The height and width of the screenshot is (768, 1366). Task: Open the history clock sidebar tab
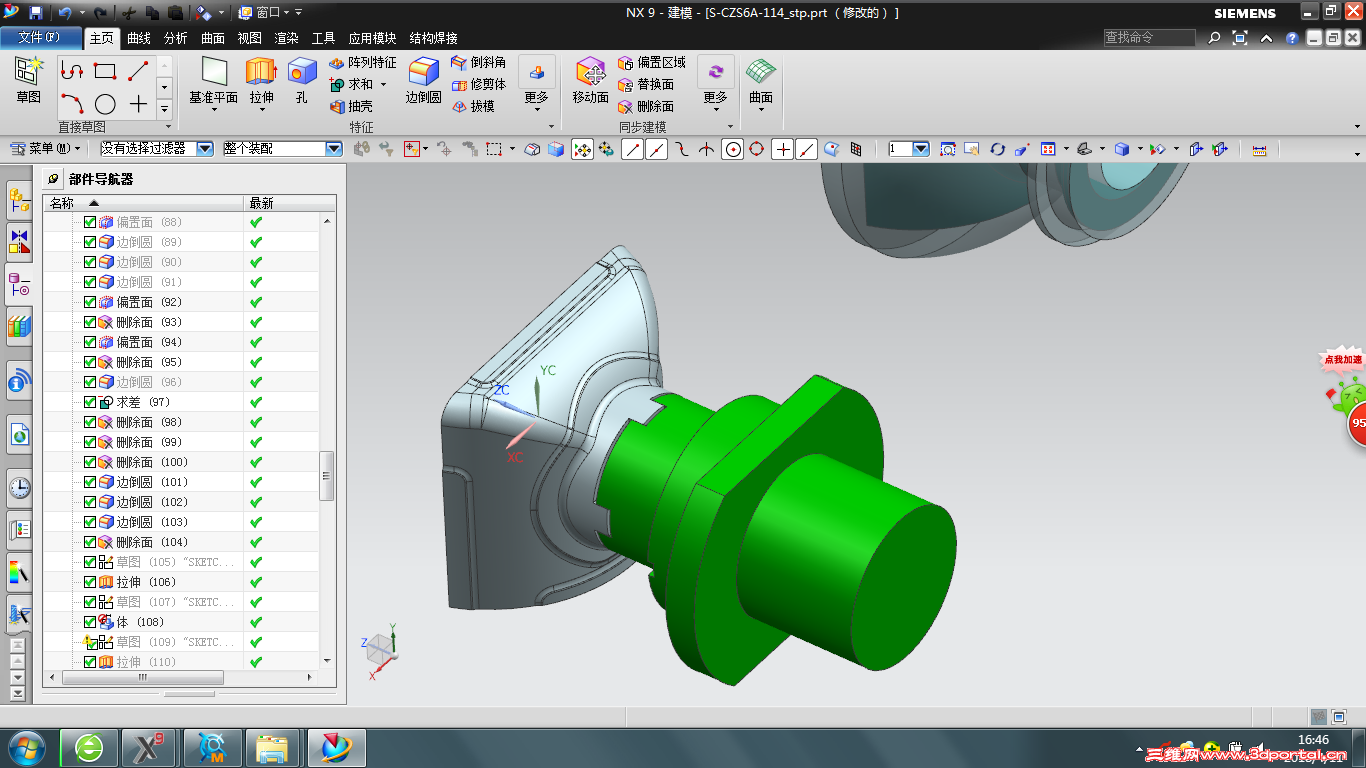[19, 487]
